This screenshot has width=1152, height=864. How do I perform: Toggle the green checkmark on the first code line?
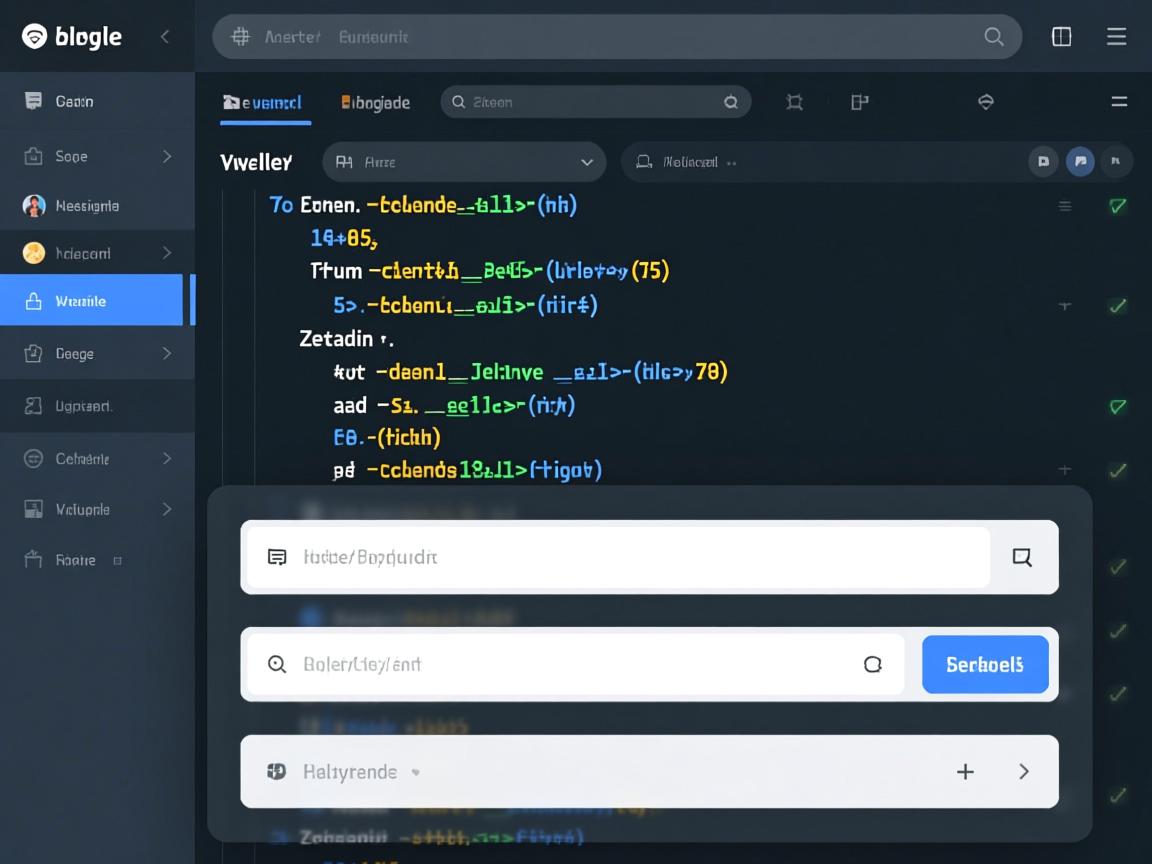pyautogui.click(x=1117, y=206)
